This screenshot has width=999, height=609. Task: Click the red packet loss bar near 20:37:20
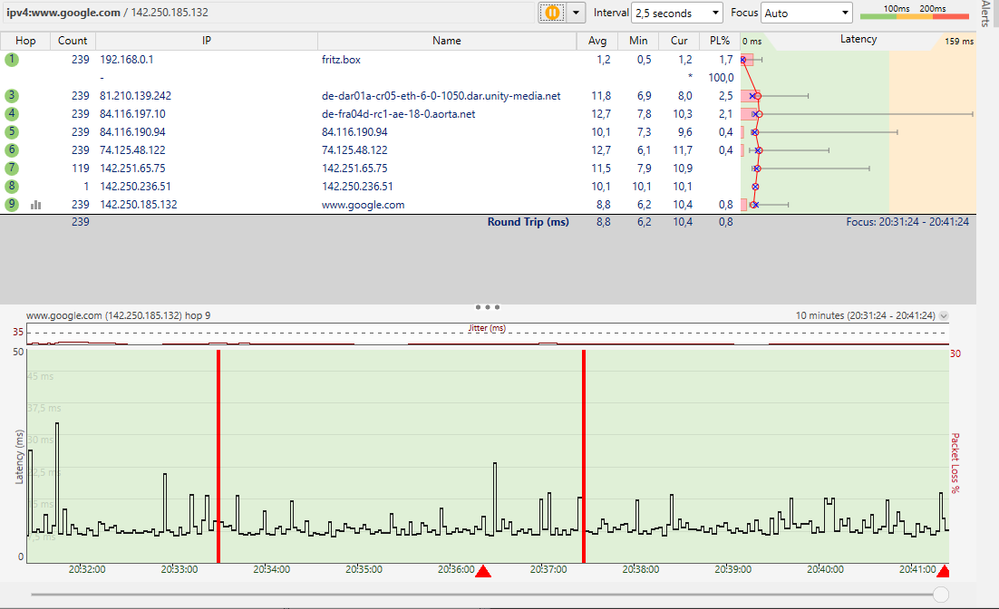pos(584,456)
